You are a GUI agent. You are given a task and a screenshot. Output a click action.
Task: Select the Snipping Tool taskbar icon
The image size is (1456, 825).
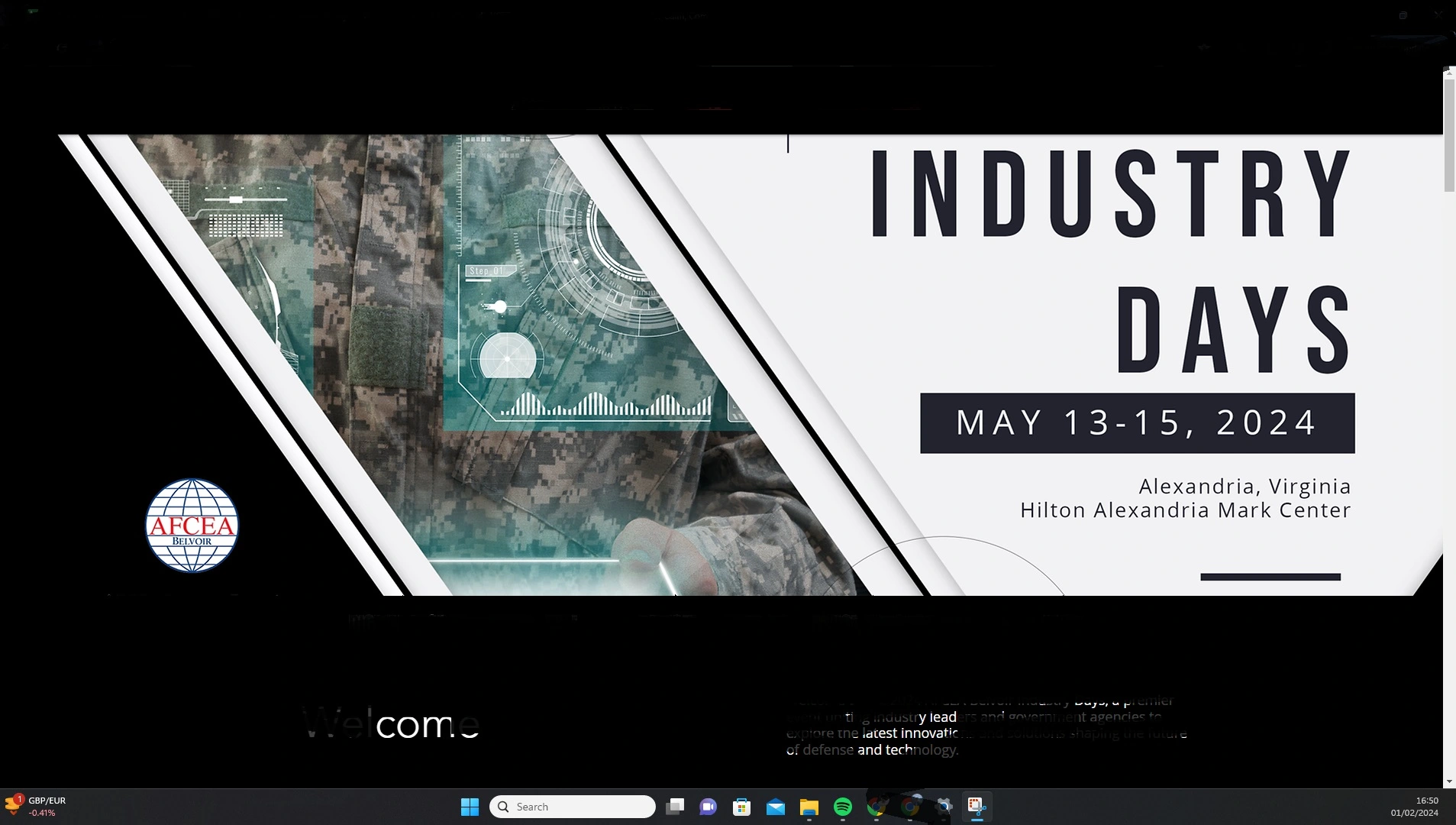tap(977, 807)
